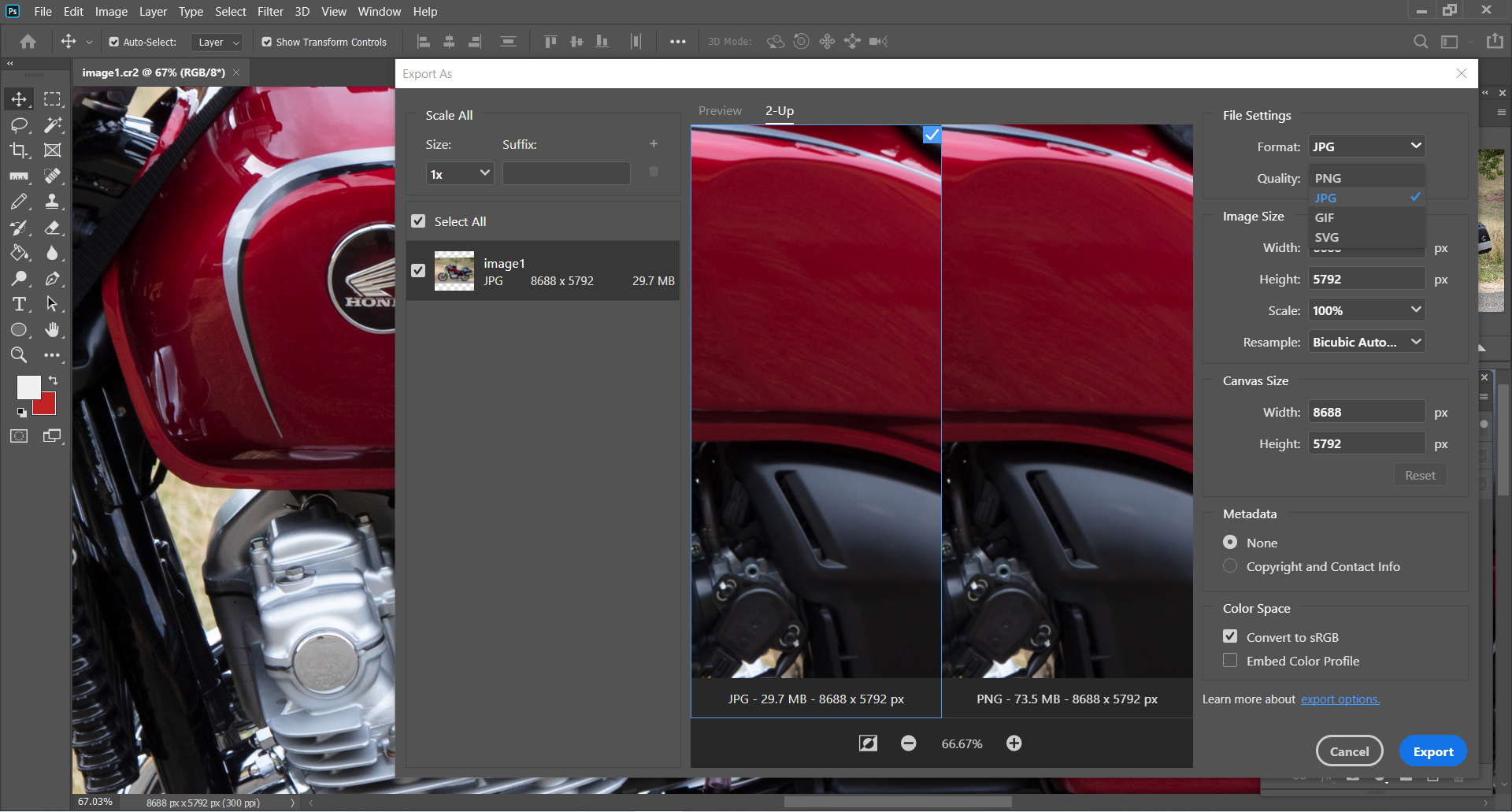The image size is (1512, 812).
Task: Select the Type tool in toolbar
Action: point(19,304)
